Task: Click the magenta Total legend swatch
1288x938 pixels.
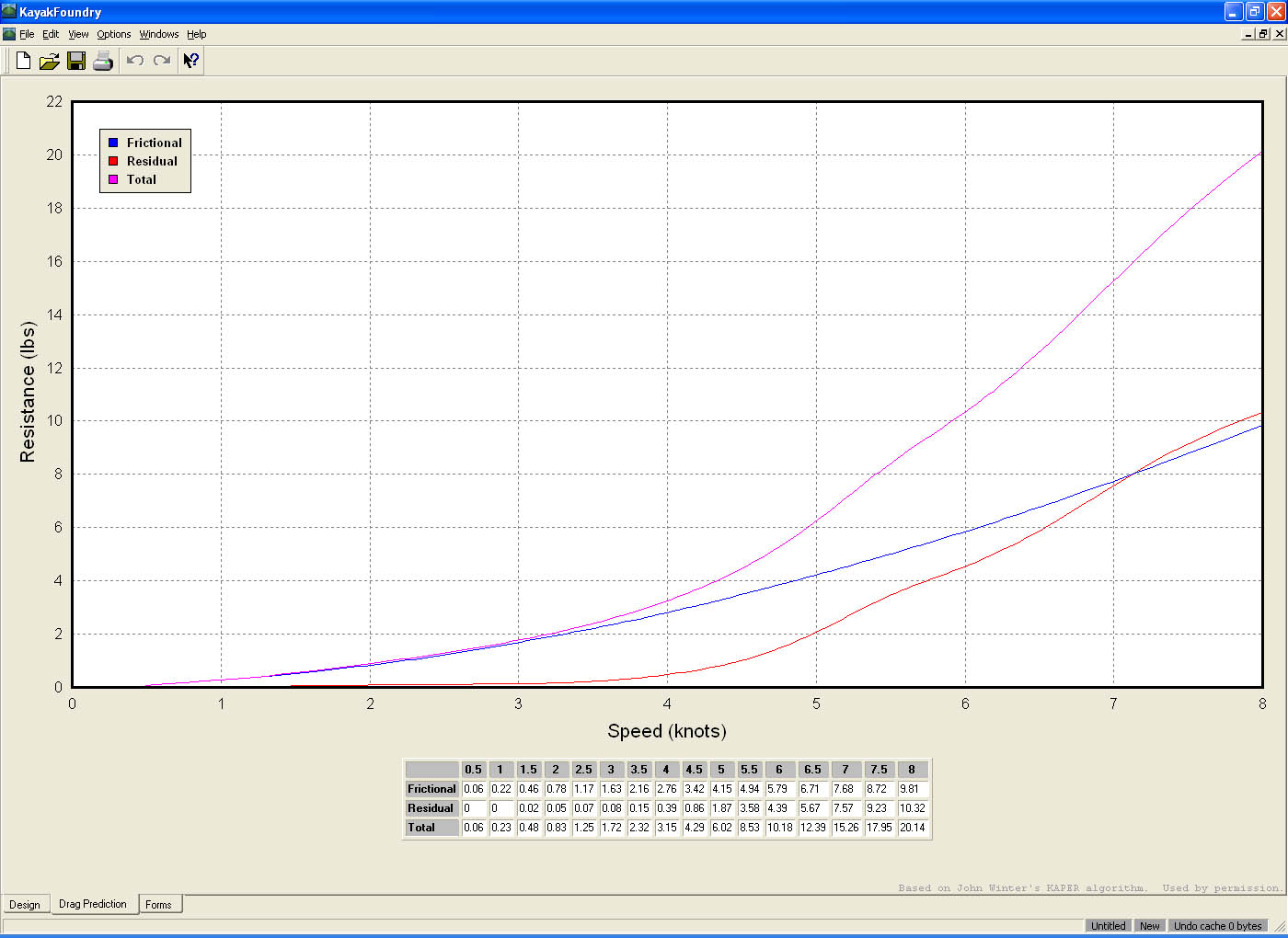Action: tap(113, 179)
